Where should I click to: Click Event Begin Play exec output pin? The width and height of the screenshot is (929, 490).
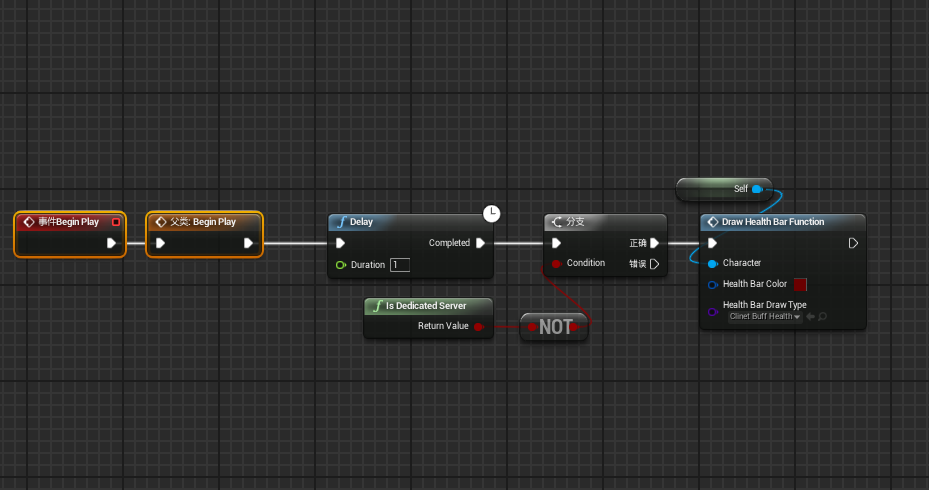(111, 243)
